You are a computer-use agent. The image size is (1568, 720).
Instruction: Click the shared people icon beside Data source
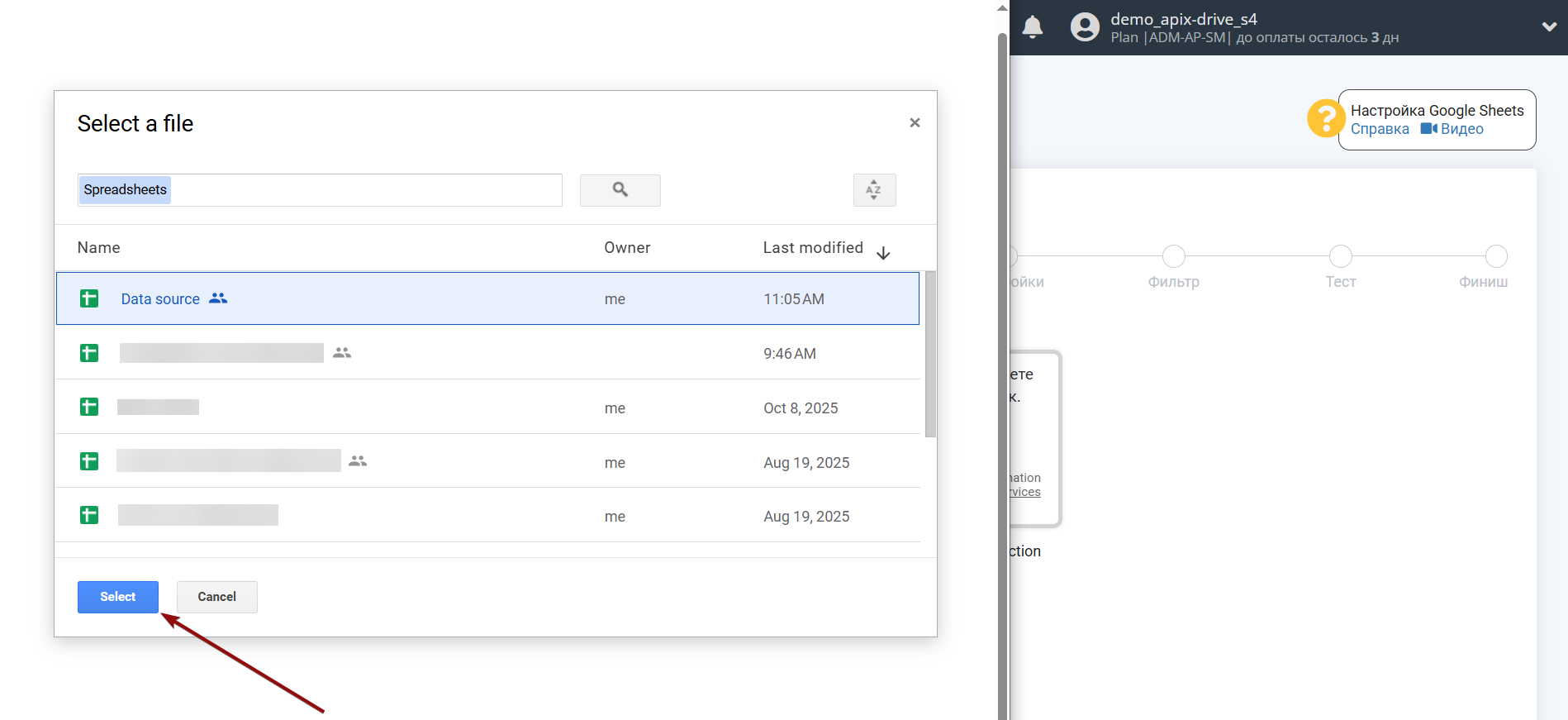click(x=218, y=298)
